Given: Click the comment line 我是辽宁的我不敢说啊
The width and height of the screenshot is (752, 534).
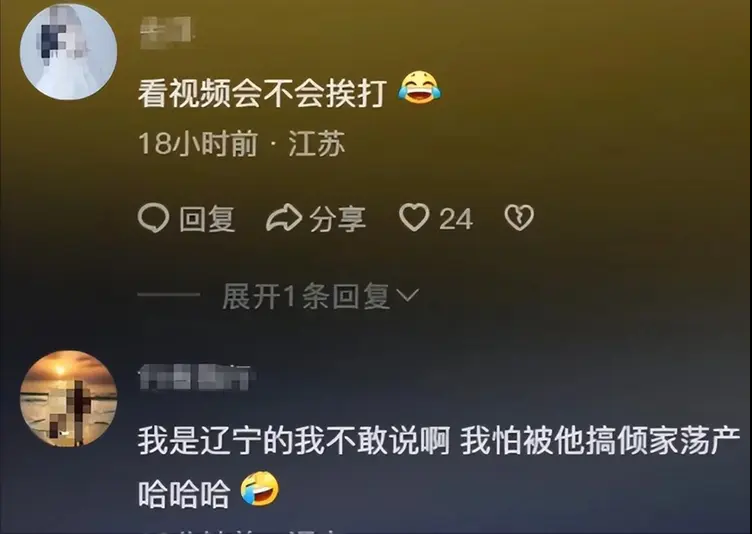Looking at the screenshot, I should click(x=294, y=440).
